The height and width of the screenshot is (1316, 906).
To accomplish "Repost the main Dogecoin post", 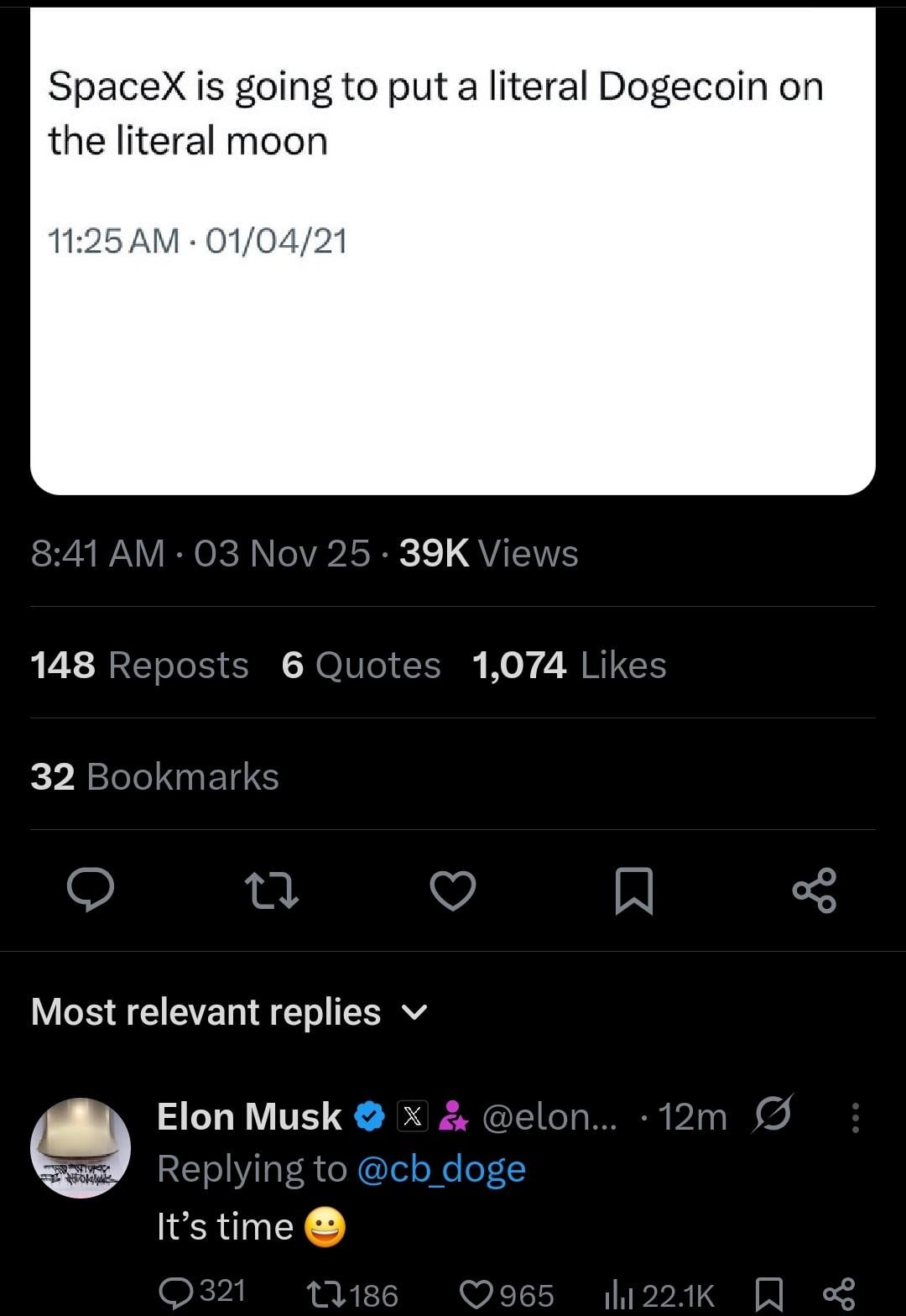I will [271, 890].
